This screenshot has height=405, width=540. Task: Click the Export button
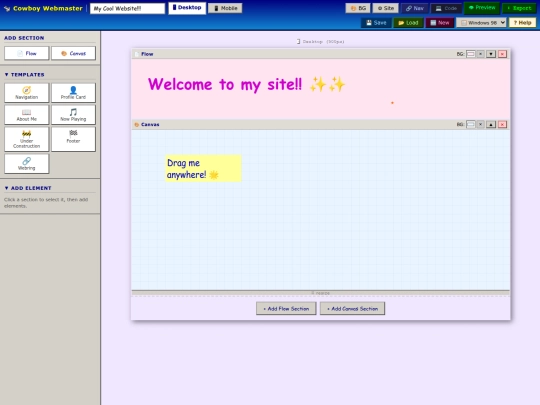click(x=519, y=8)
